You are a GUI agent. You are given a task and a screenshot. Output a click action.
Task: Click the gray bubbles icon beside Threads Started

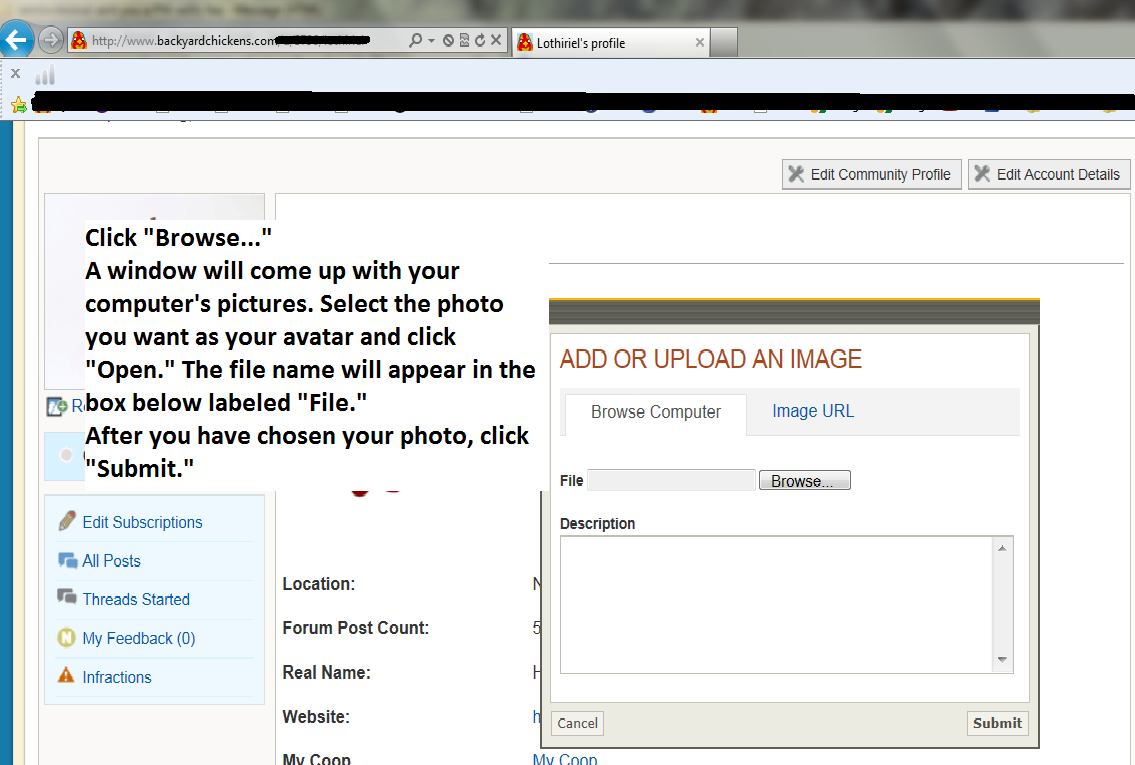tap(67, 598)
